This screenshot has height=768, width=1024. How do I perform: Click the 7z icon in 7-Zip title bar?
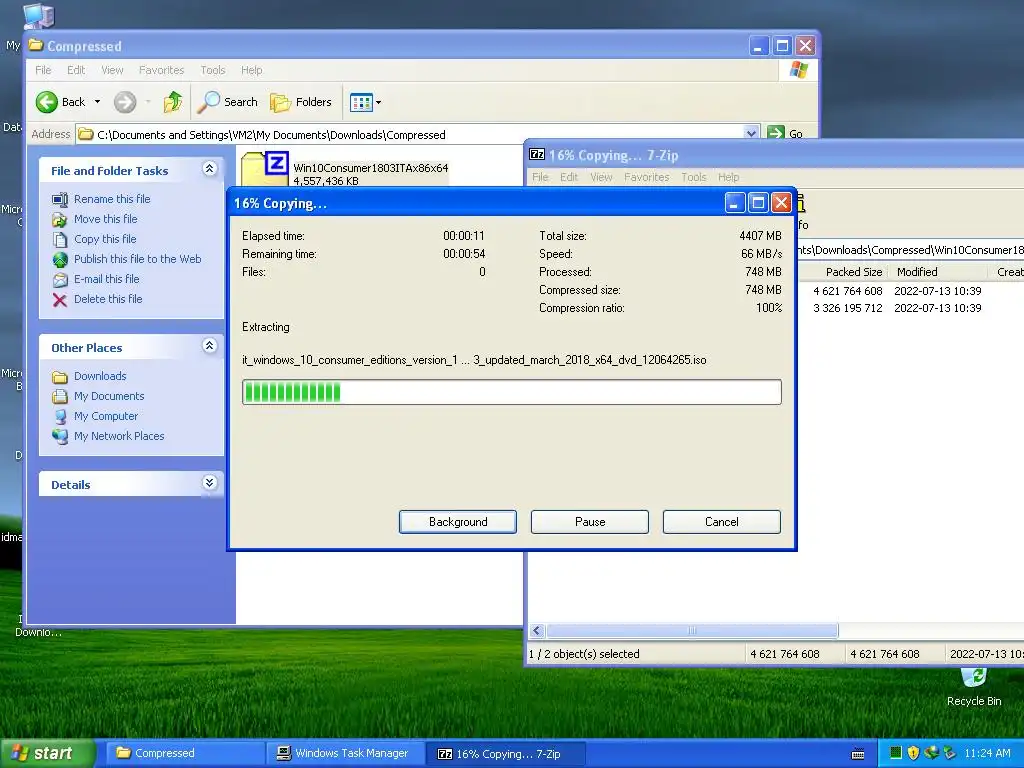(x=537, y=155)
